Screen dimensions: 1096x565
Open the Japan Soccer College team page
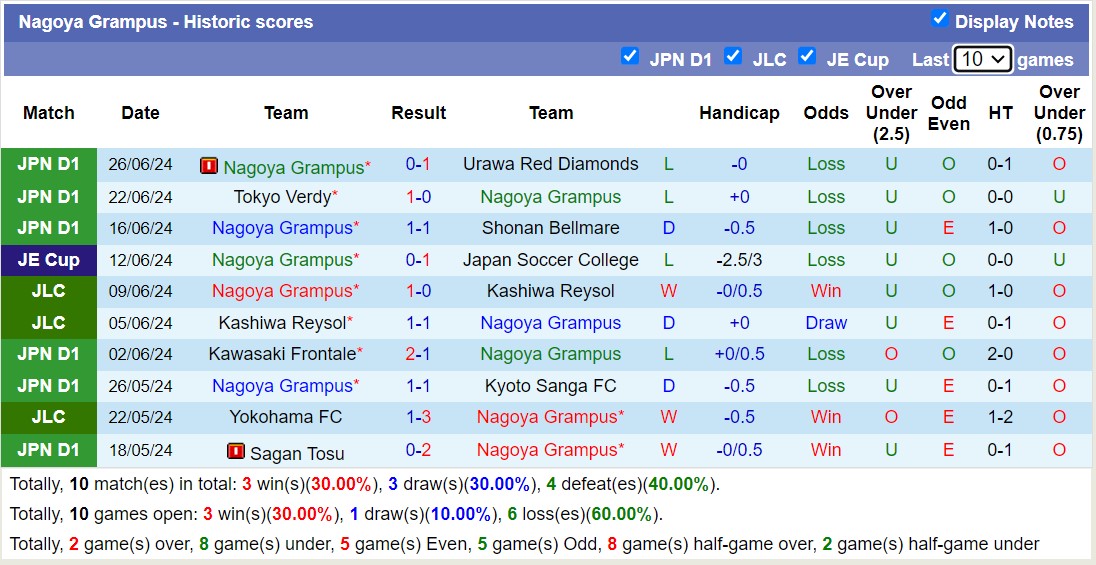click(x=550, y=260)
